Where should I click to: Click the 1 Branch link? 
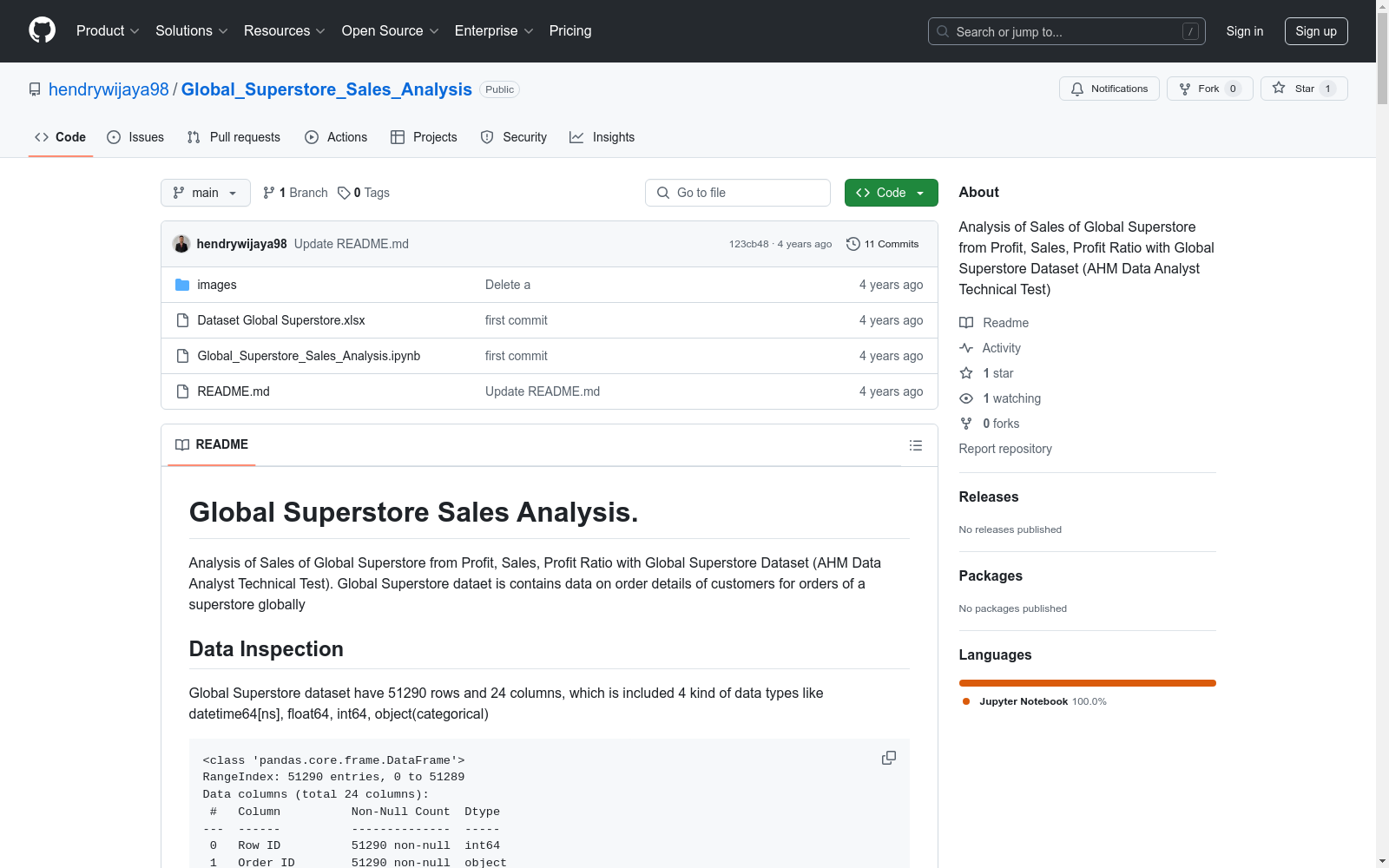coord(296,193)
